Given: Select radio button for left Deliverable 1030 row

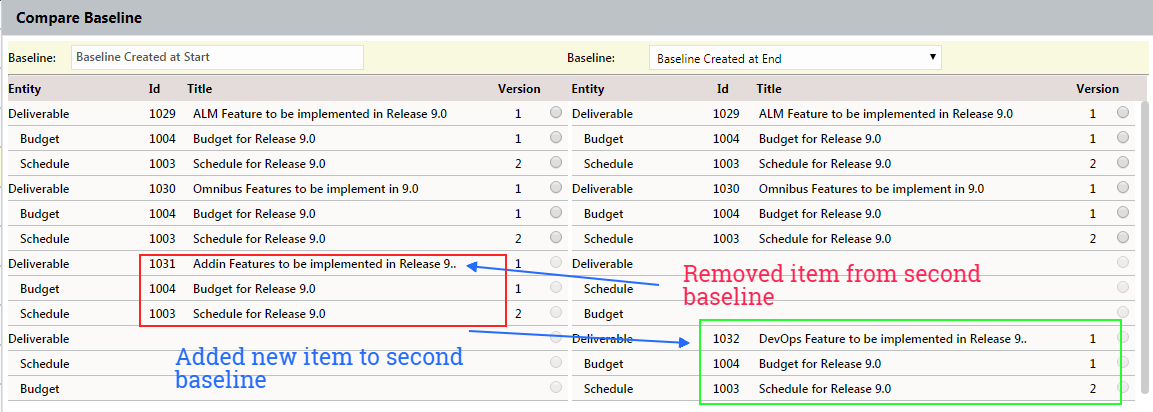Looking at the screenshot, I should pyautogui.click(x=556, y=188).
